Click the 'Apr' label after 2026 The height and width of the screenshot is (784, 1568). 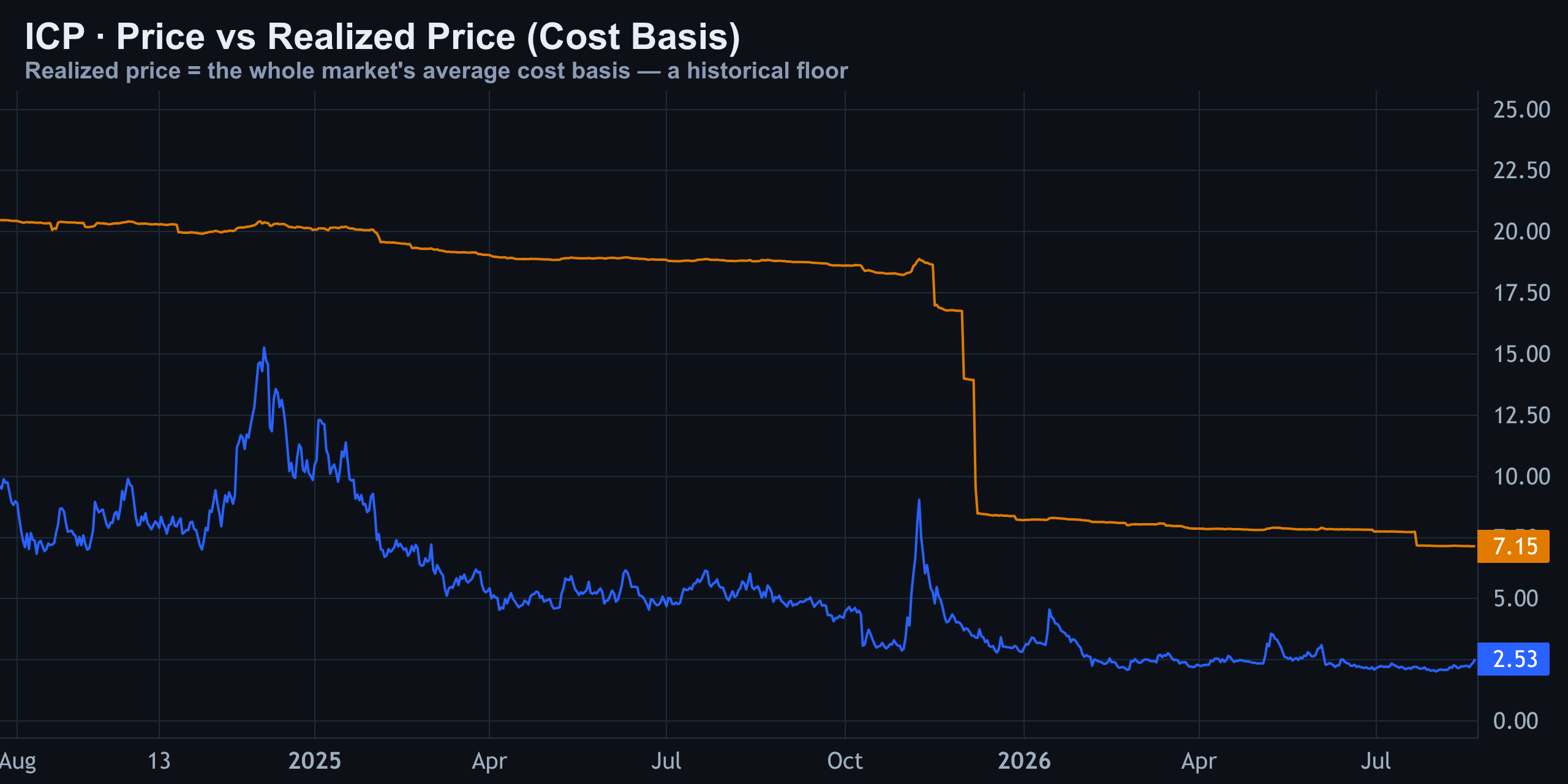click(x=1199, y=762)
